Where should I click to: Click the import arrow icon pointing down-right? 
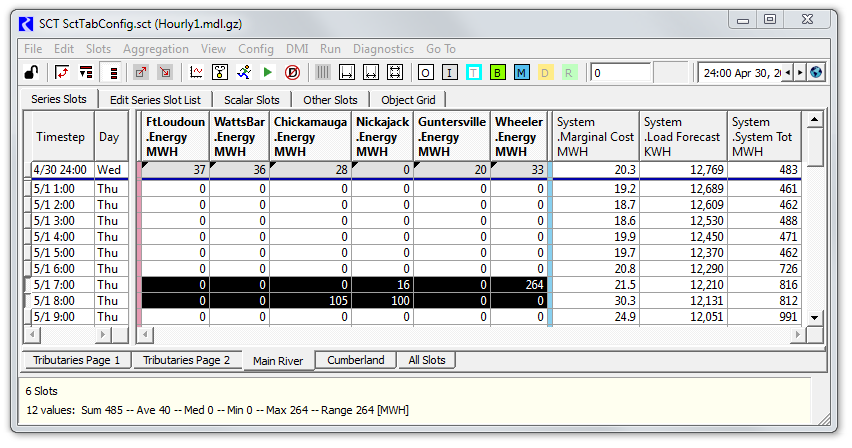(165, 72)
